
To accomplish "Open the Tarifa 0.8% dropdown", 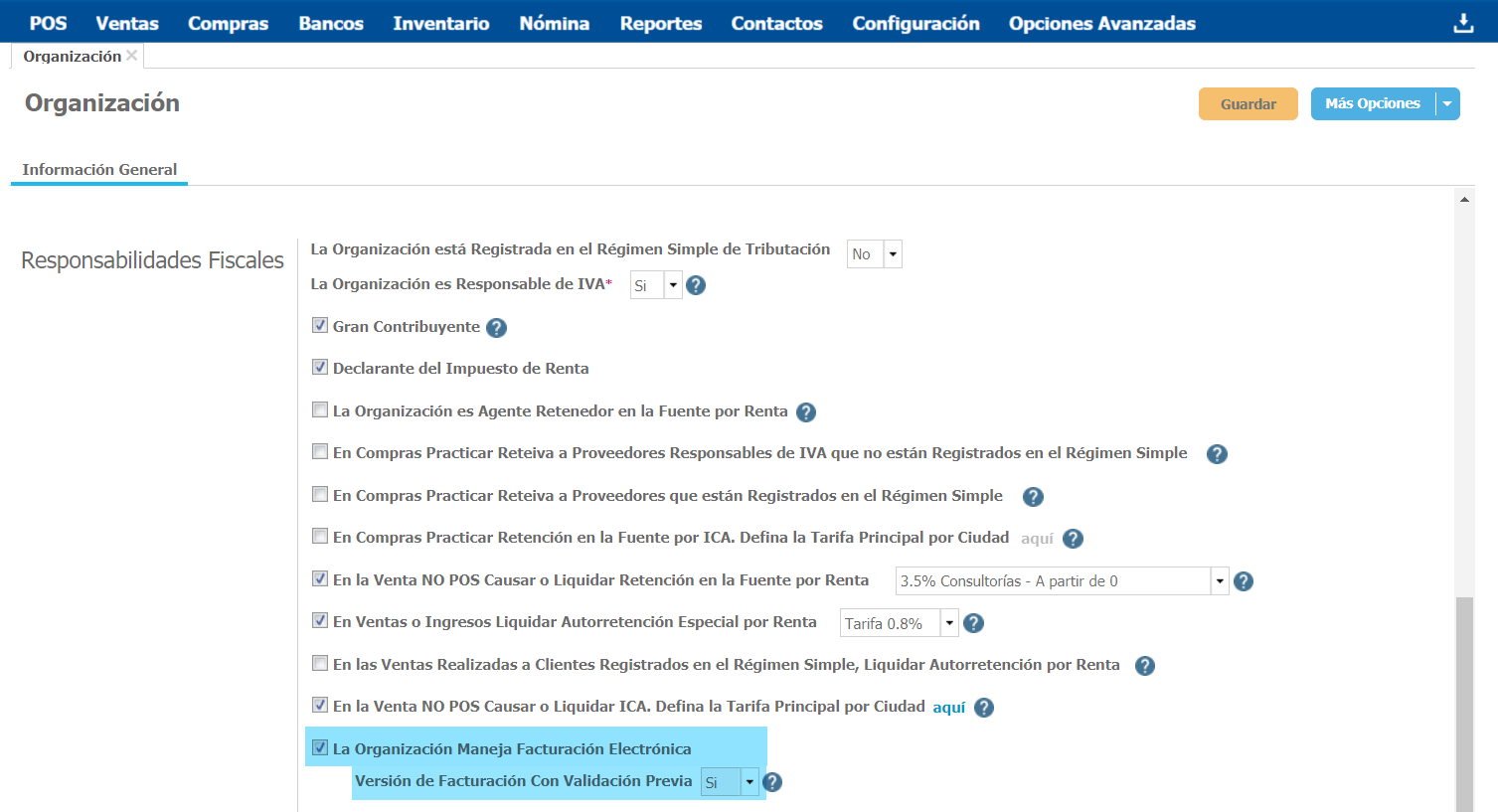I will (x=949, y=623).
